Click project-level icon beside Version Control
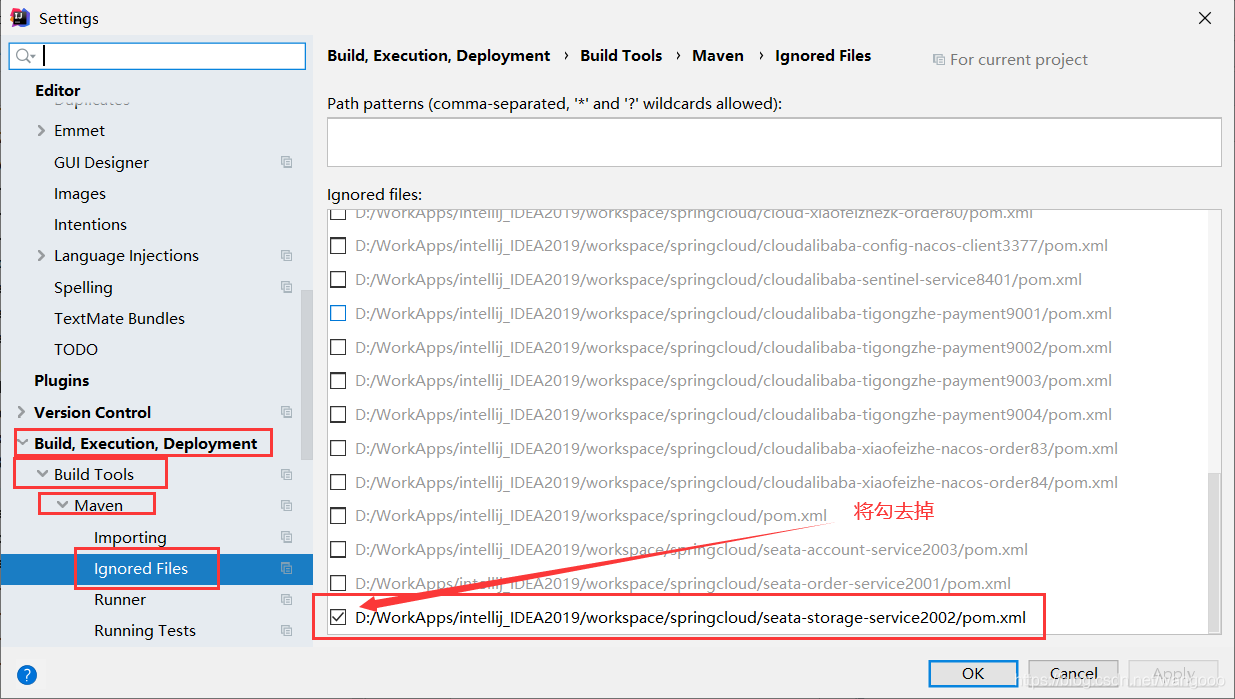This screenshot has height=699, width=1235. coord(287,412)
